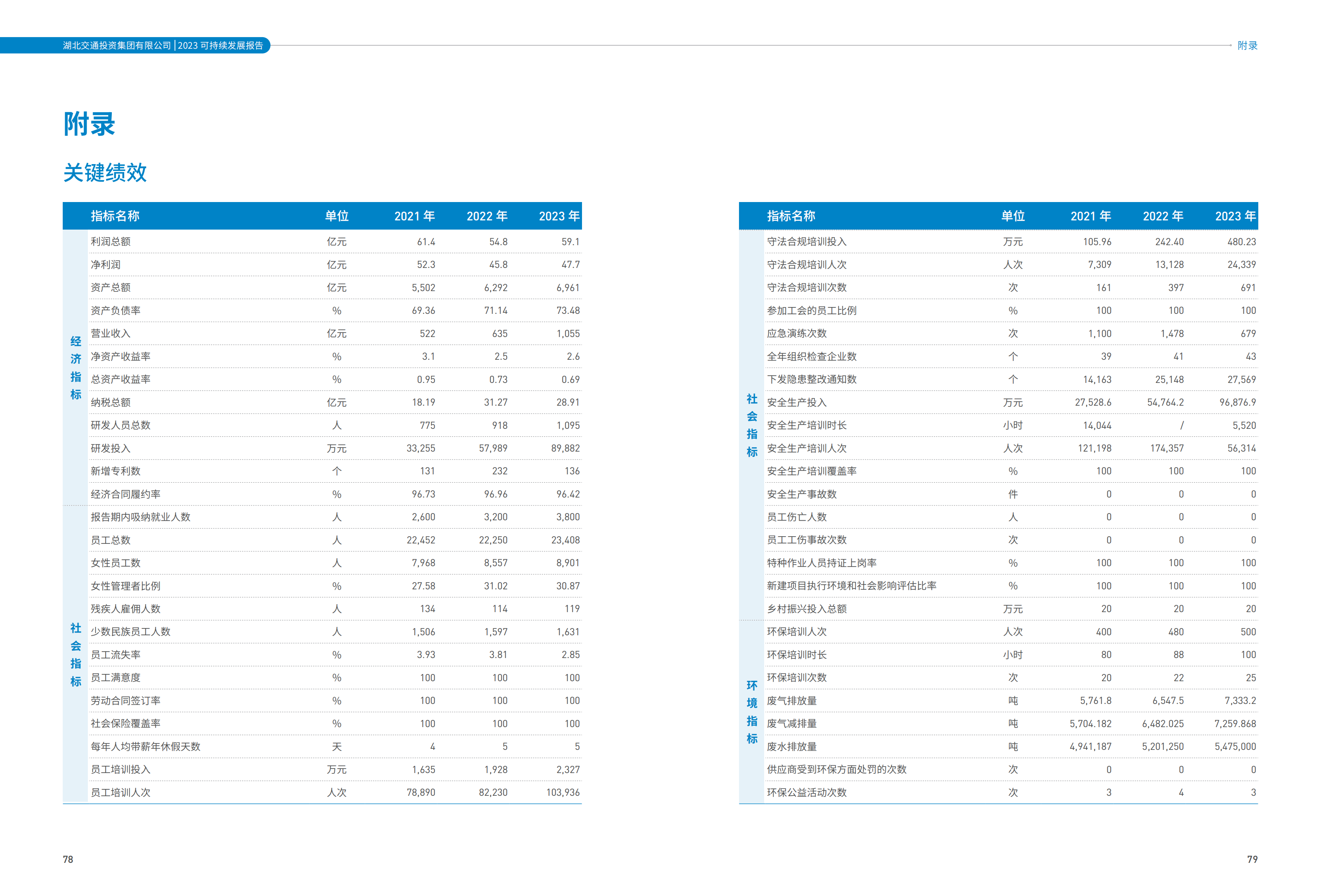
Task: Click the 劳动合同签订率 row label
Action: [x=125, y=701]
